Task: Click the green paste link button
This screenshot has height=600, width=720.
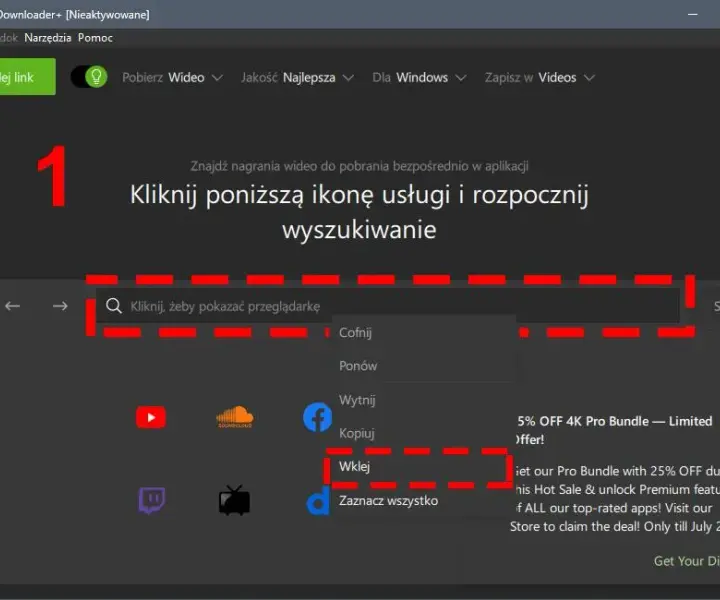Action: point(28,77)
